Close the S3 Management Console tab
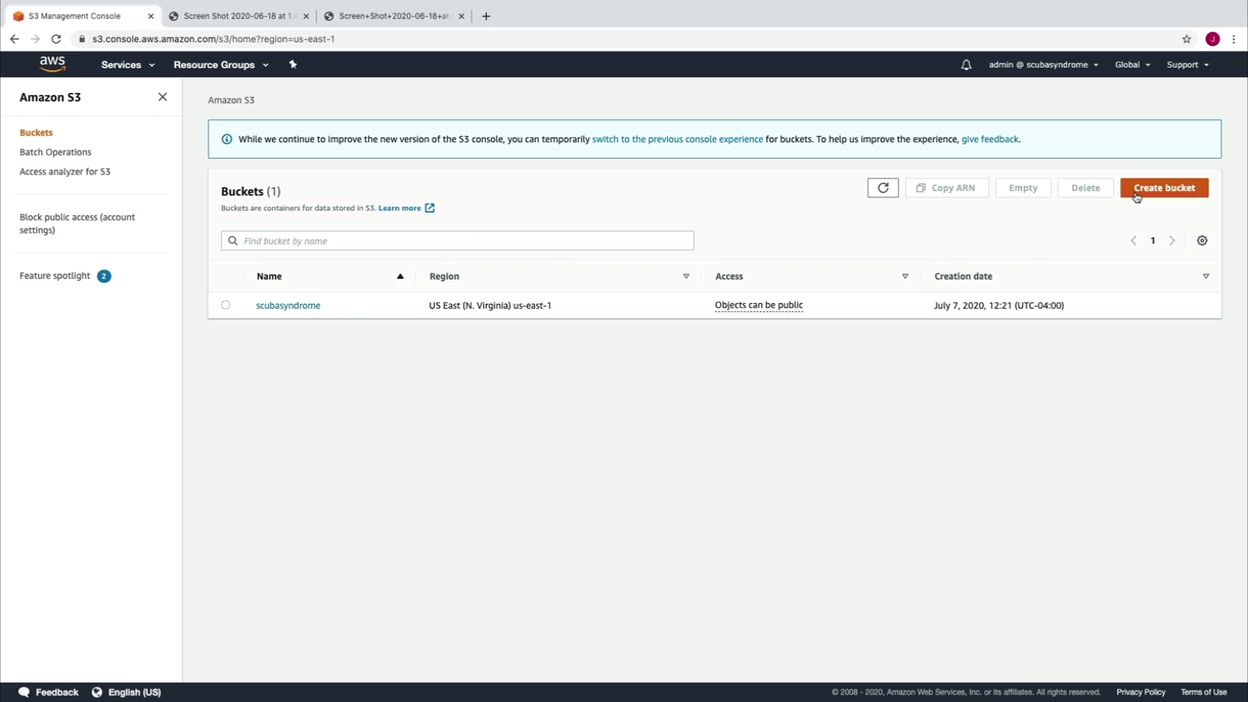1248x702 pixels. [151, 16]
